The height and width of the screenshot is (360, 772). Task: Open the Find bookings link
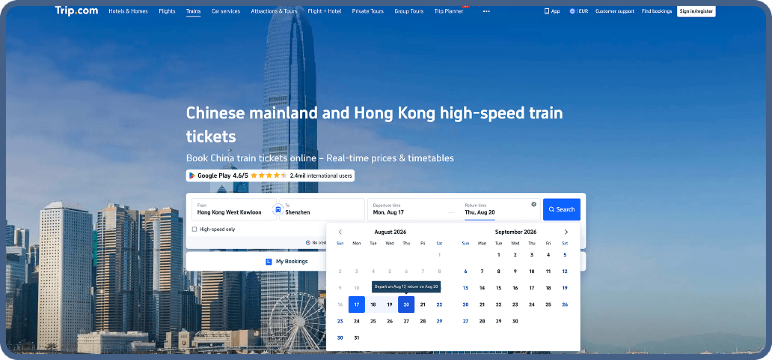[x=657, y=11]
